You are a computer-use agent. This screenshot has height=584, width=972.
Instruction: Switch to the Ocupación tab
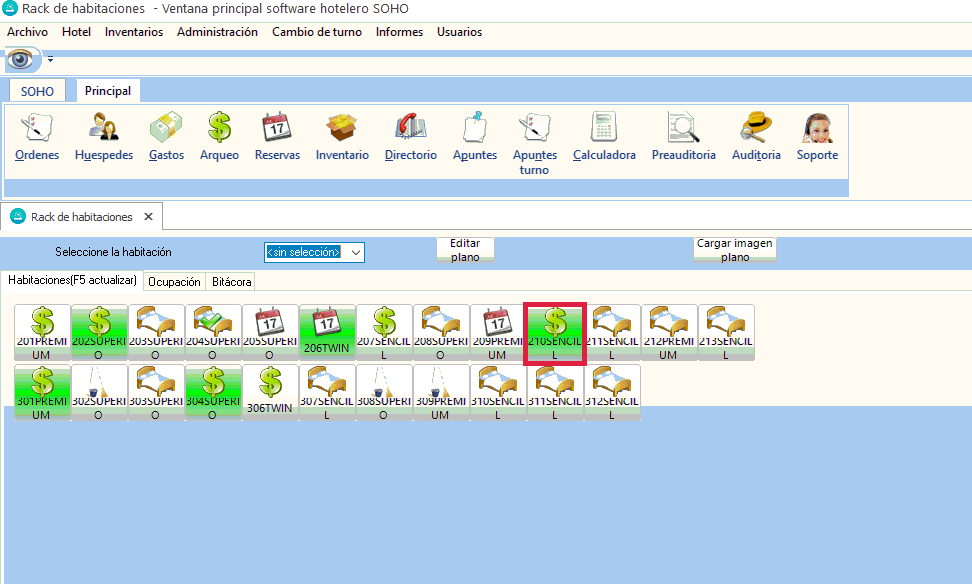point(174,282)
